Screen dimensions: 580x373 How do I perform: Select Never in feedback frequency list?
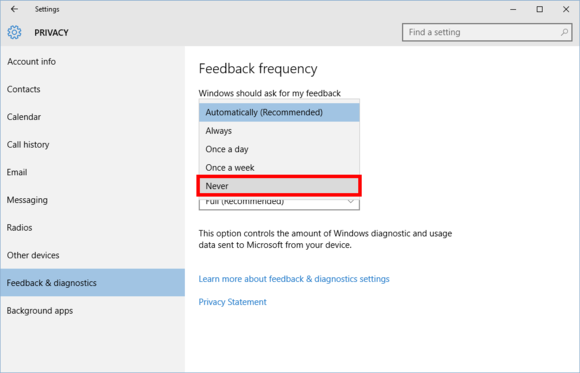279,186
